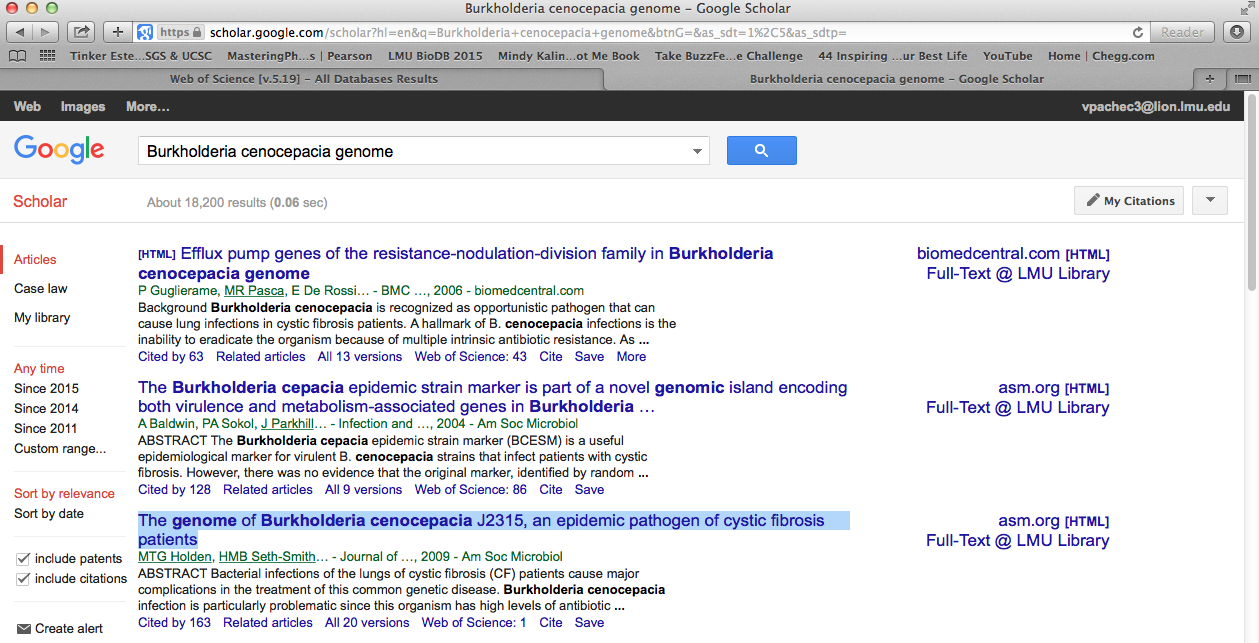Open the Downloads arrow icon
Viewport: 1259px width, 643px height.
coord(1237,32)
